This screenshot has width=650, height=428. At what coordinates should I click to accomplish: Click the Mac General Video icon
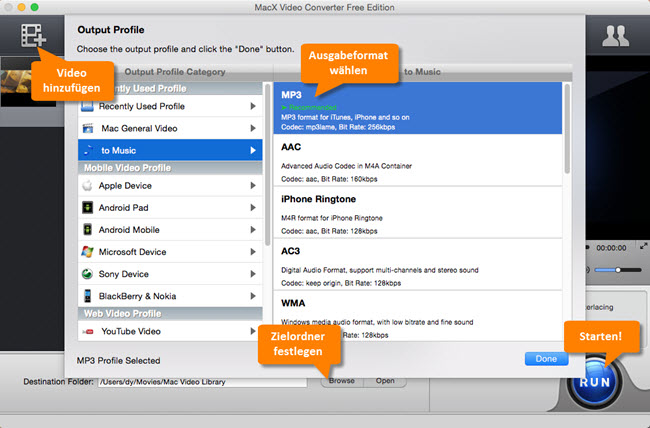point(88,128)
